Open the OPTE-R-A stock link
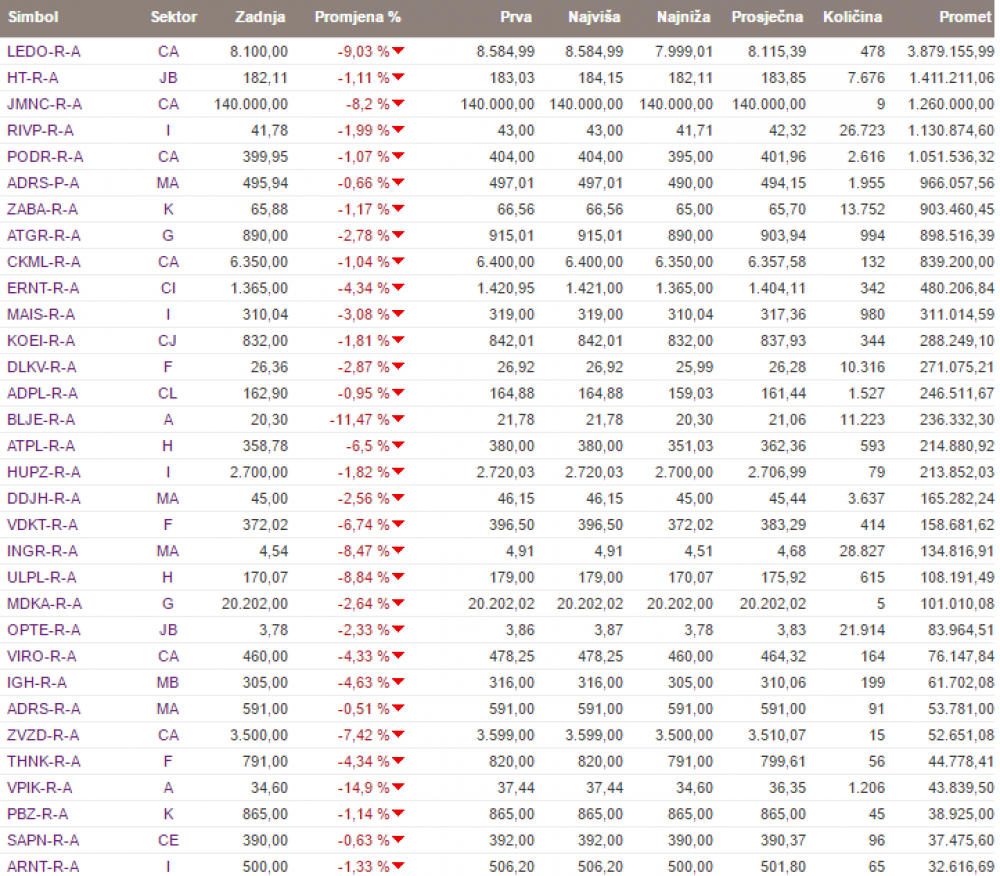The width and height of the screenshot is (1000, 876). (44, 630)
